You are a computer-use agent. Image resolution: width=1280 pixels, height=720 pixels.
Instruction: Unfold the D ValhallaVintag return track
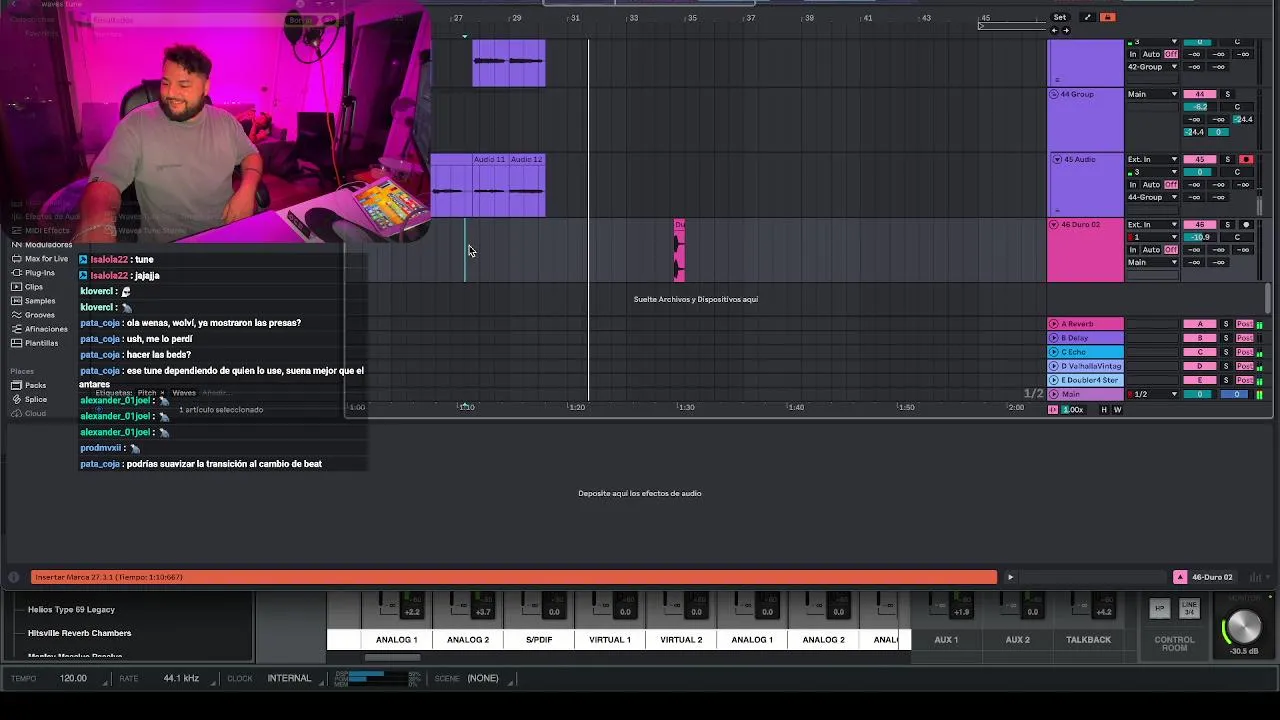[1053, 366]
